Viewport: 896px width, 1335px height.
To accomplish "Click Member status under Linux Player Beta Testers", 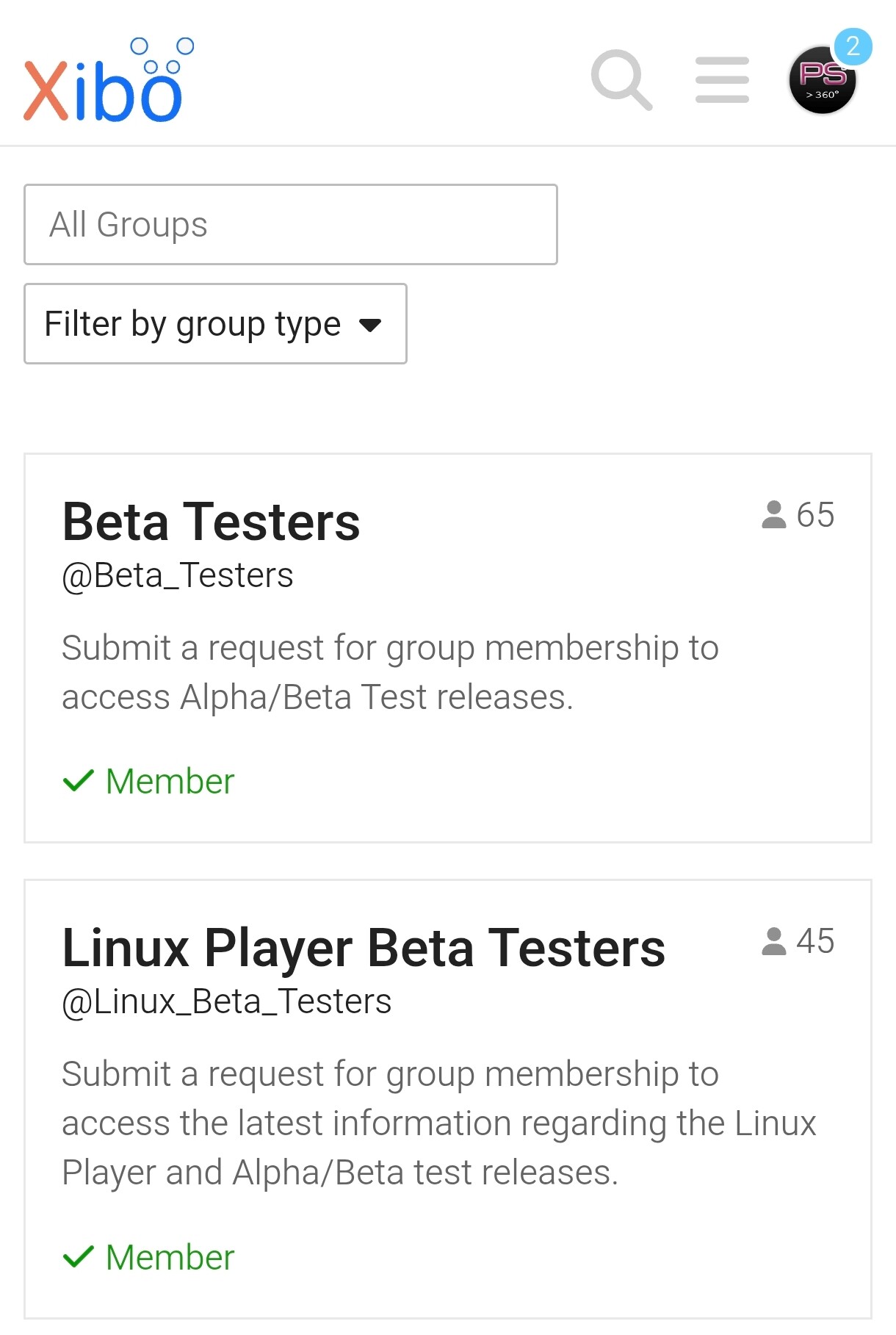I will pyautogui.click(x=170, y=1257).
